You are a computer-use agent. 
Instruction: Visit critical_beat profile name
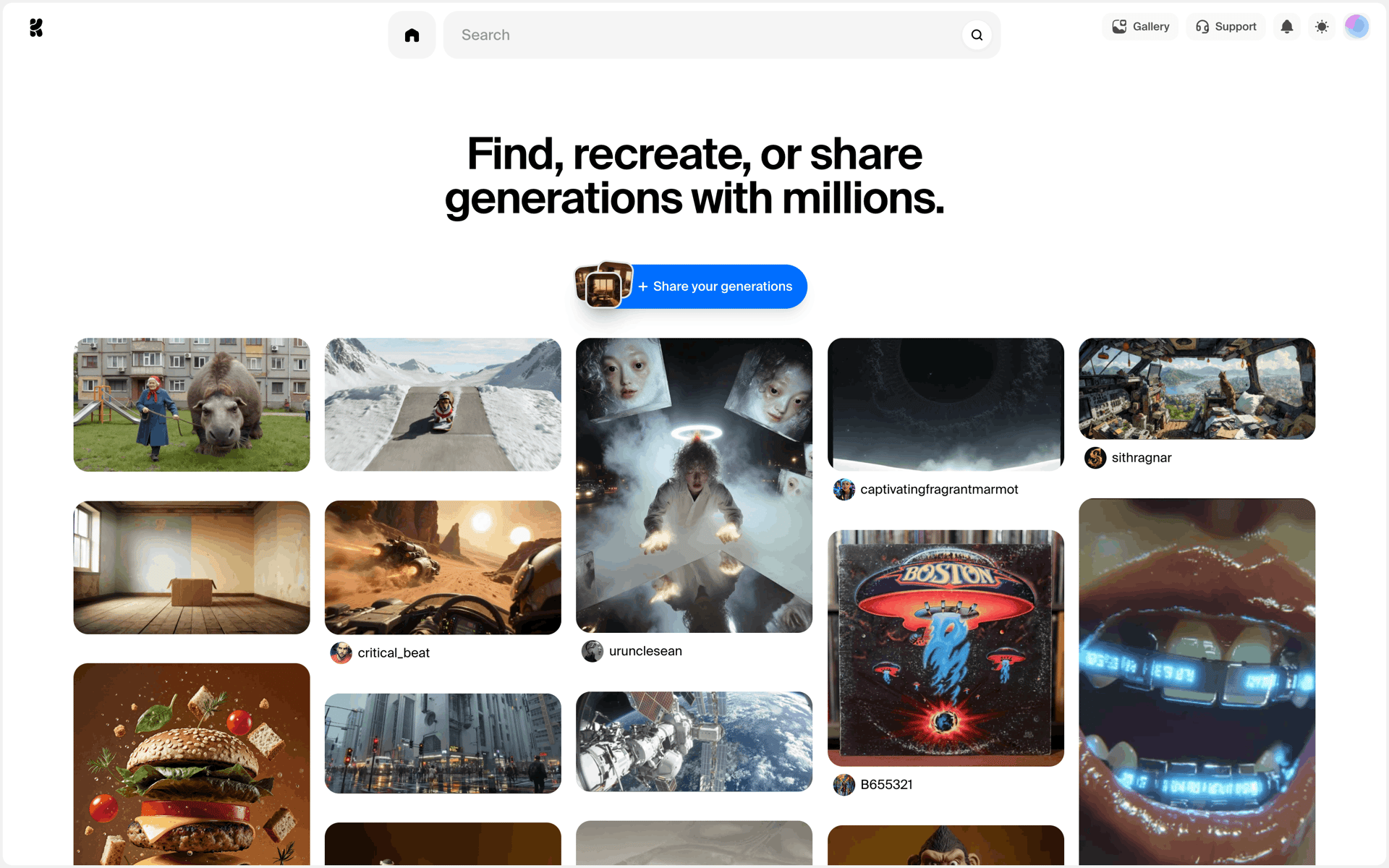[394, 653]
